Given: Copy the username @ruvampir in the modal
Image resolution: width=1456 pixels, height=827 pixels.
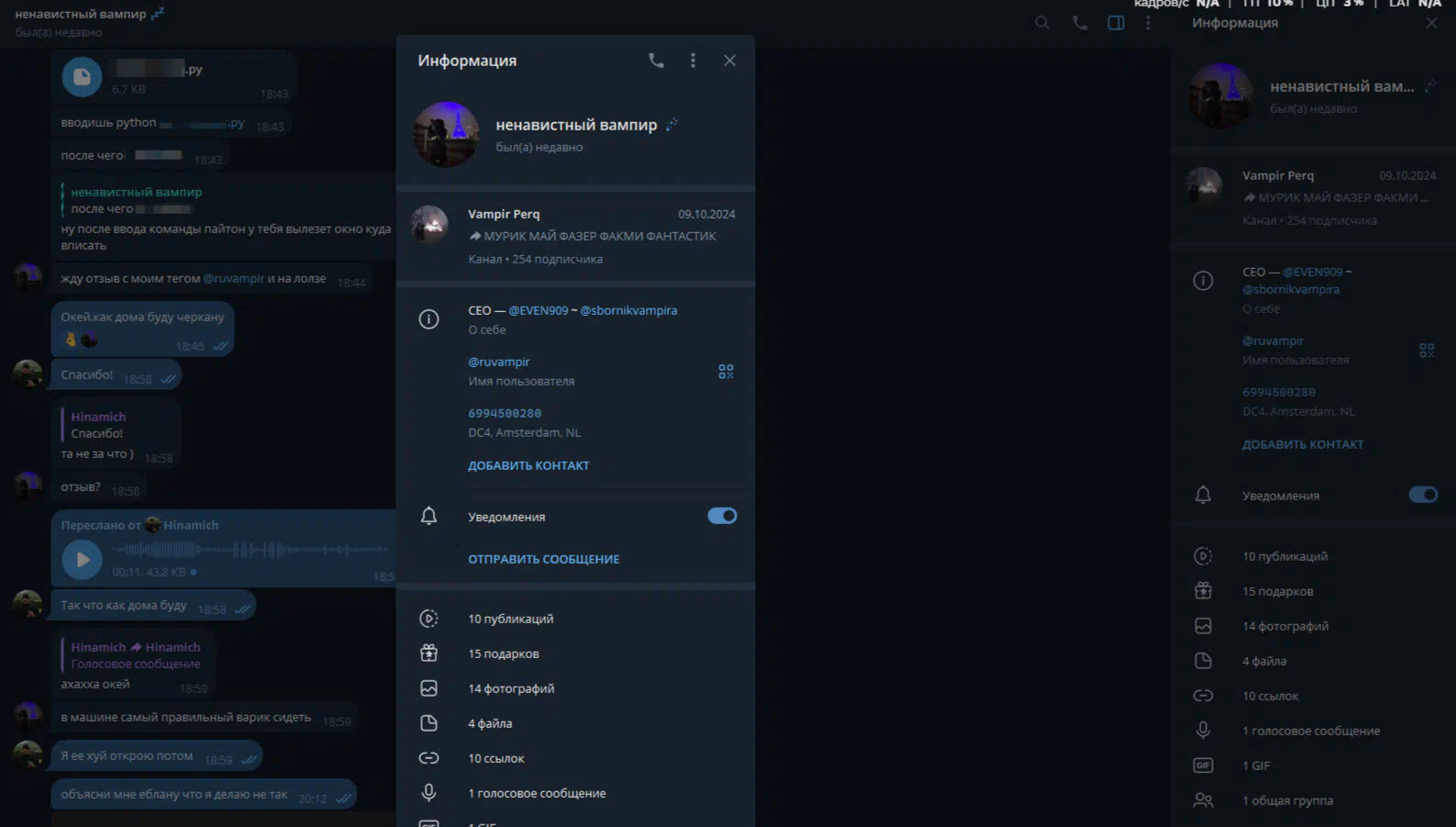Looking at the screenshot, I should point(498,362).
